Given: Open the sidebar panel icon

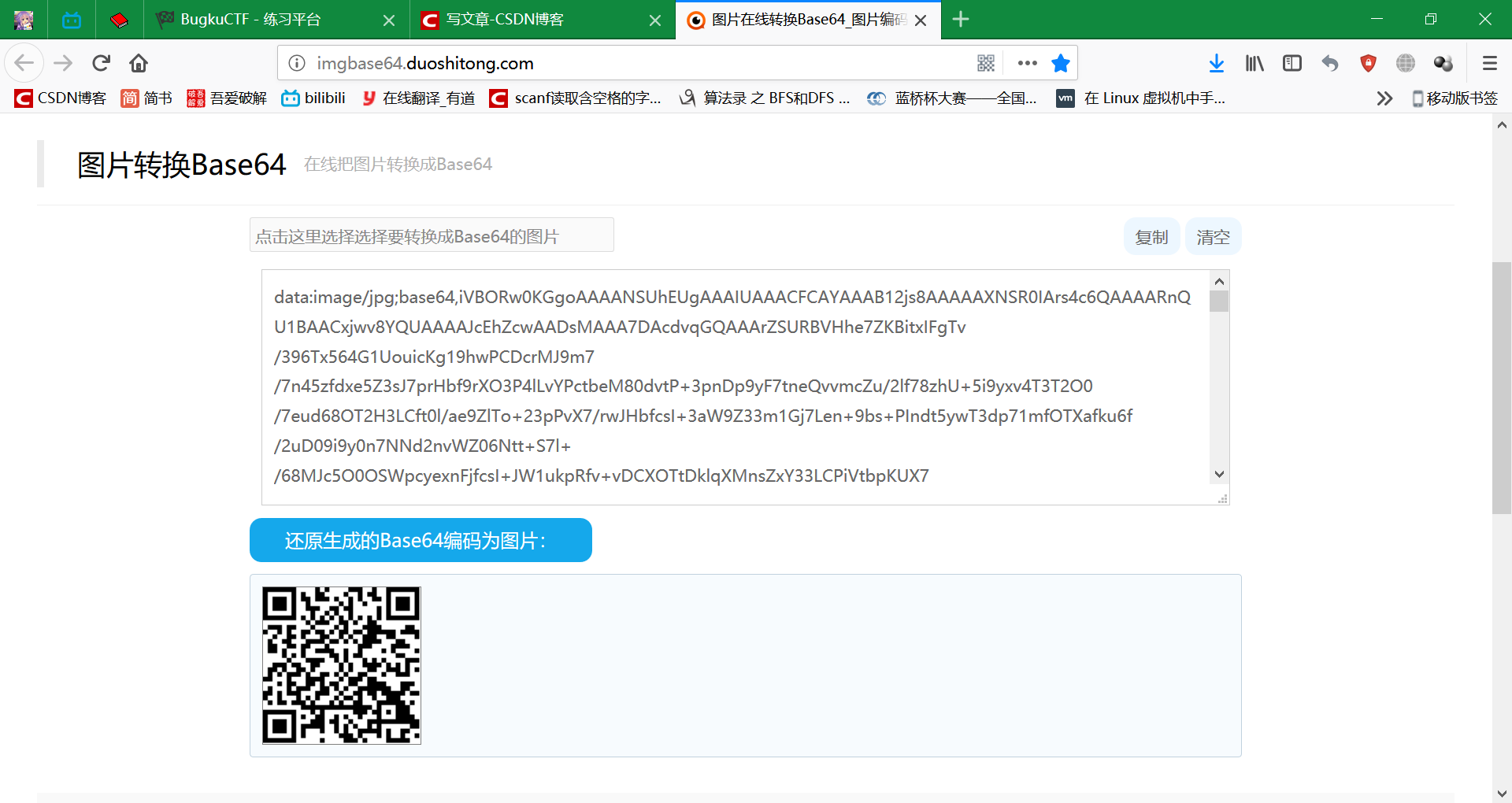Looking at the screenshot, I should 1291,63.
